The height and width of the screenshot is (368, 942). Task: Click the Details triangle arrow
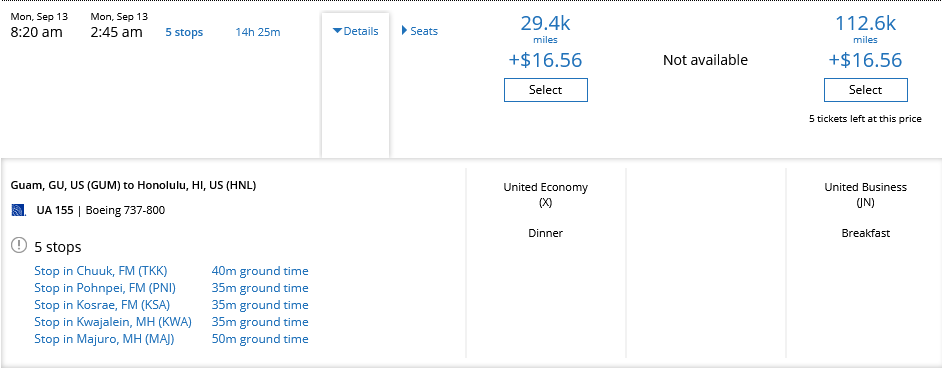tap(337, 31)
